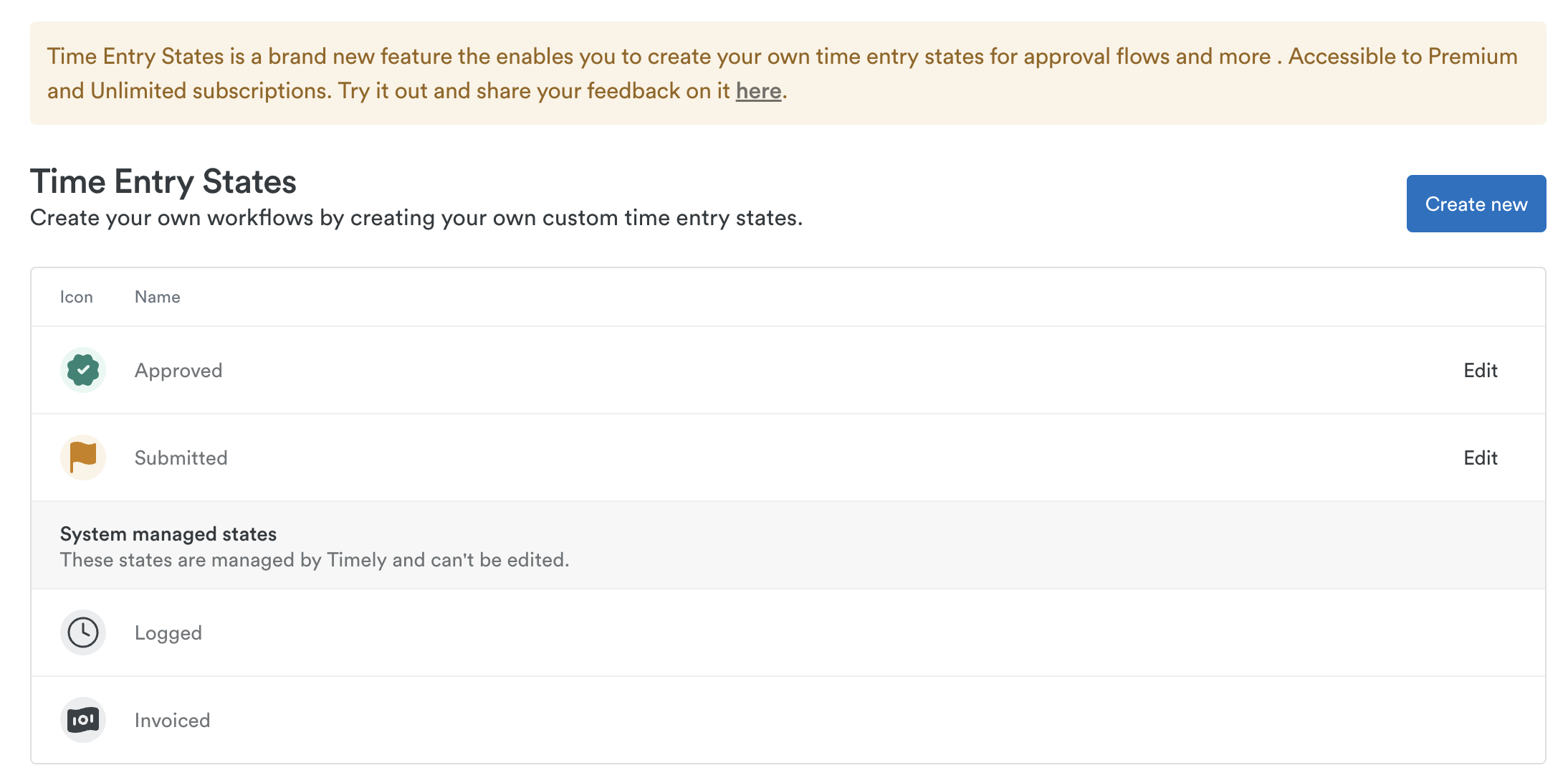Edit the Approved state
The width and height of the screenshot is (1568, 783).
pos(1480,371)
